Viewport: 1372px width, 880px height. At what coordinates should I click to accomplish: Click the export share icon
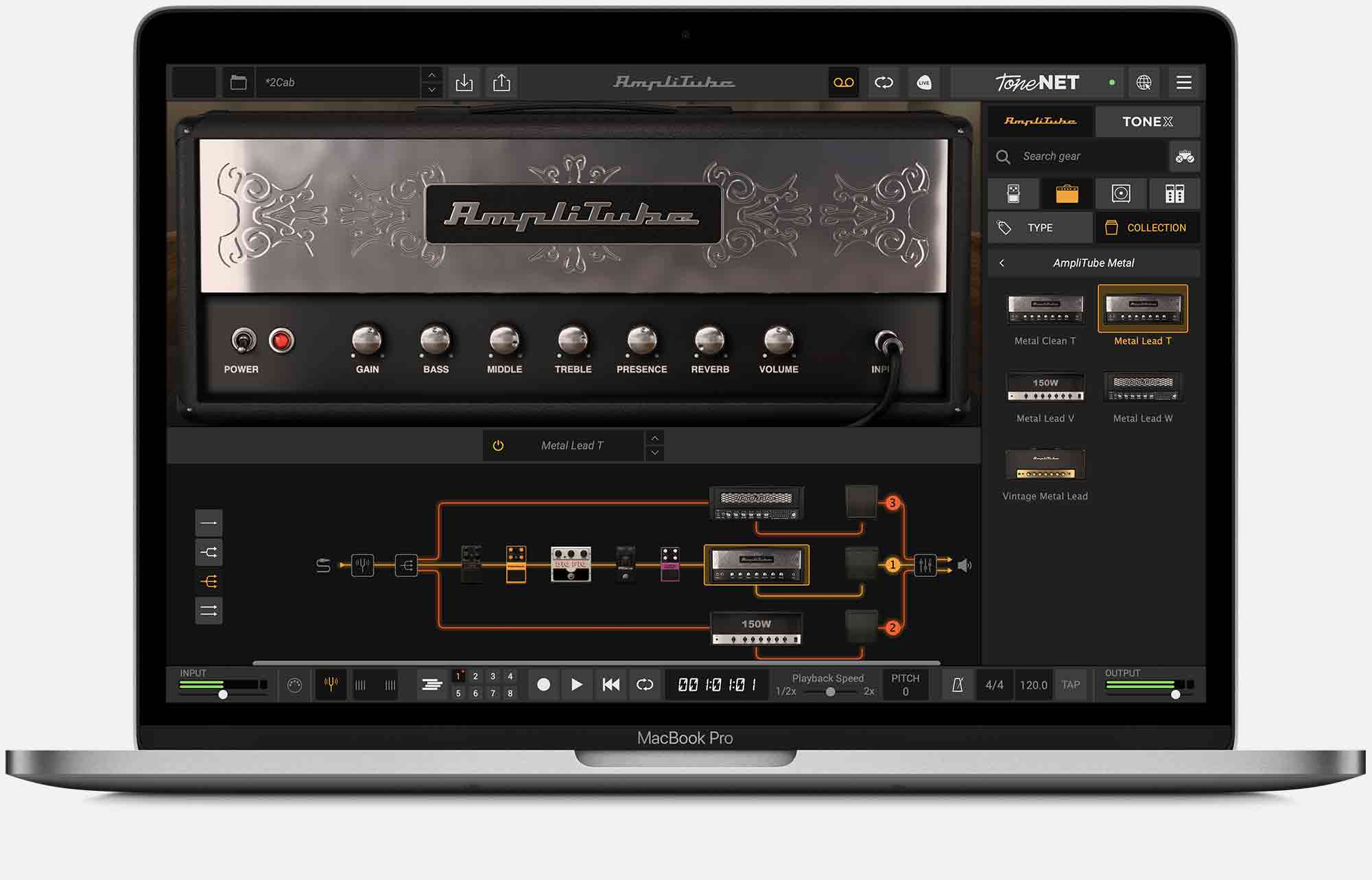[501, 82]
